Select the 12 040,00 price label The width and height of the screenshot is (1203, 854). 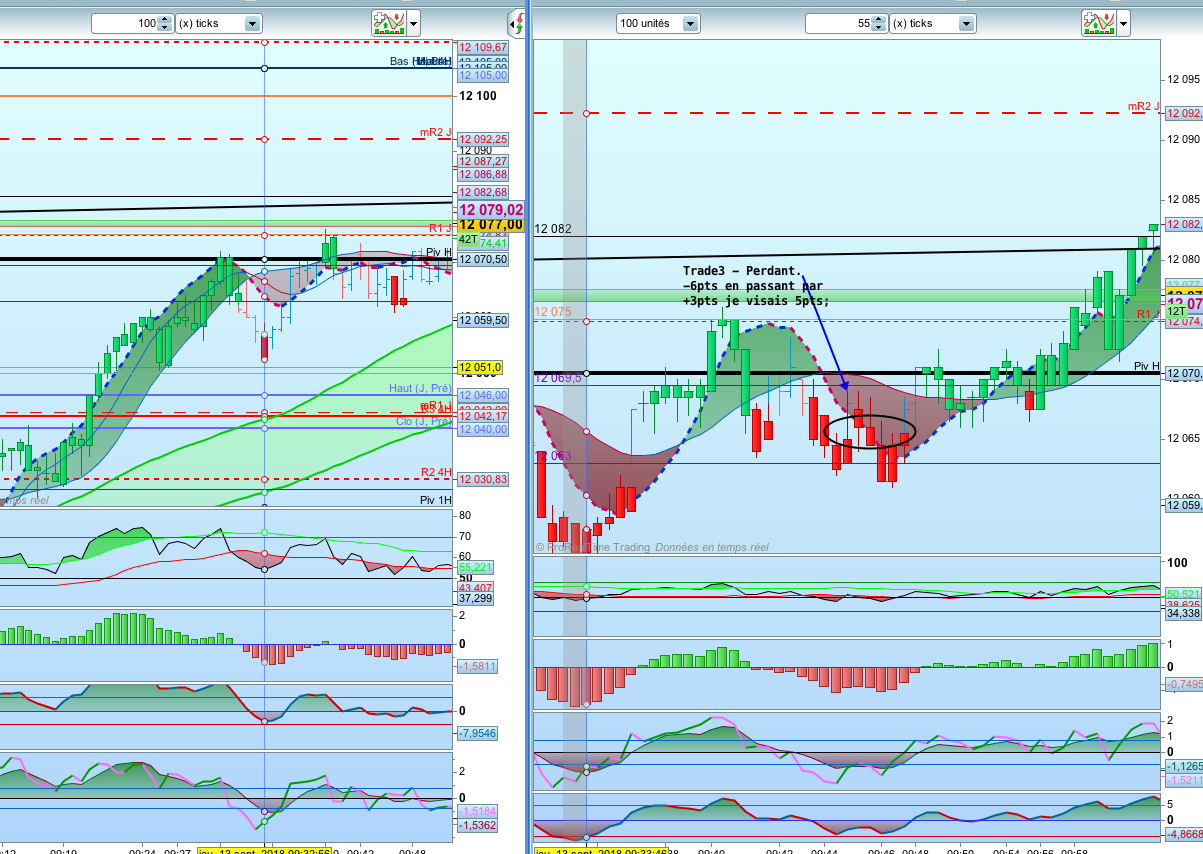483,429
